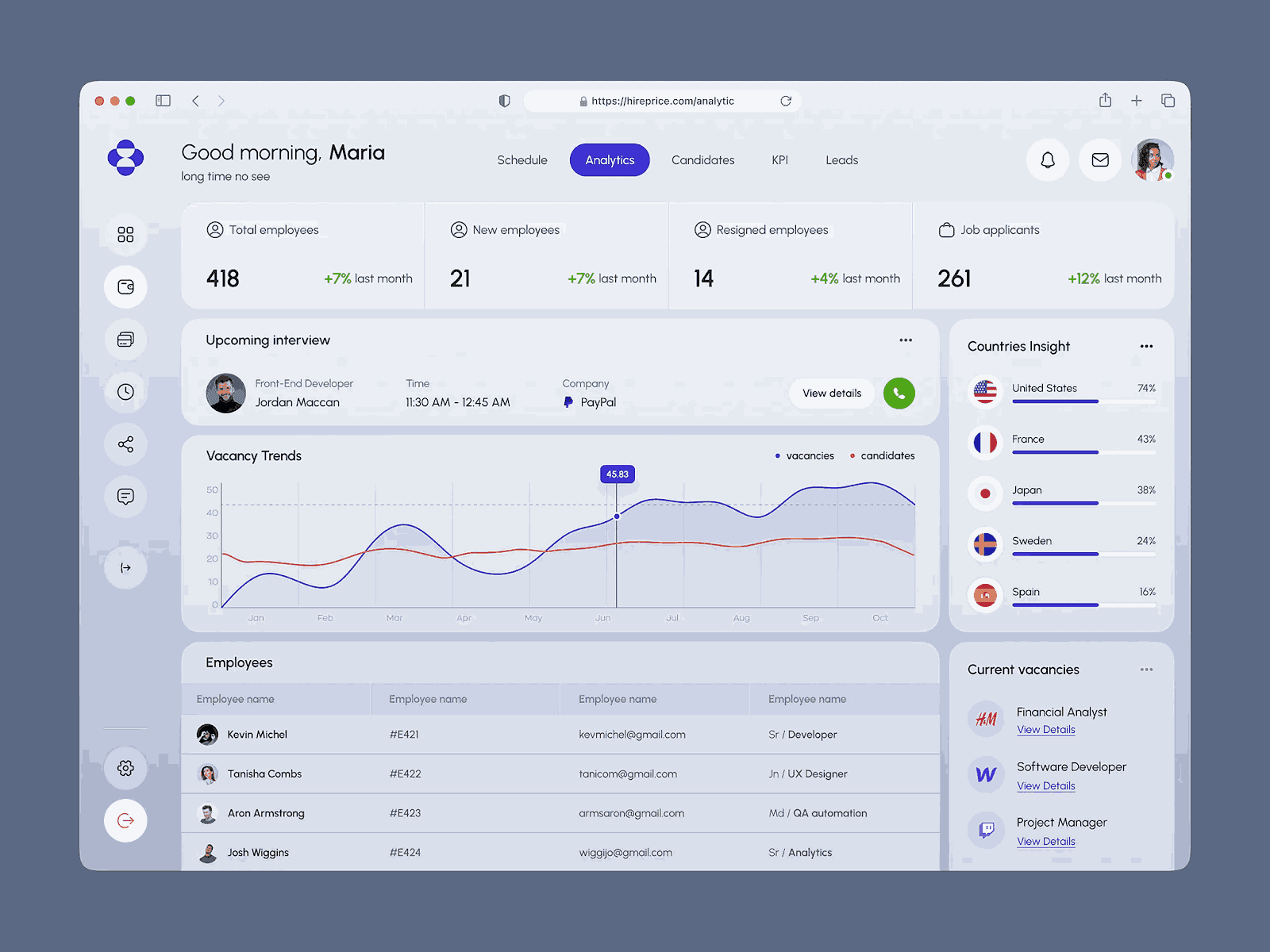Click View details for upcoming interview
The image size is (1270, 952).
832,393
